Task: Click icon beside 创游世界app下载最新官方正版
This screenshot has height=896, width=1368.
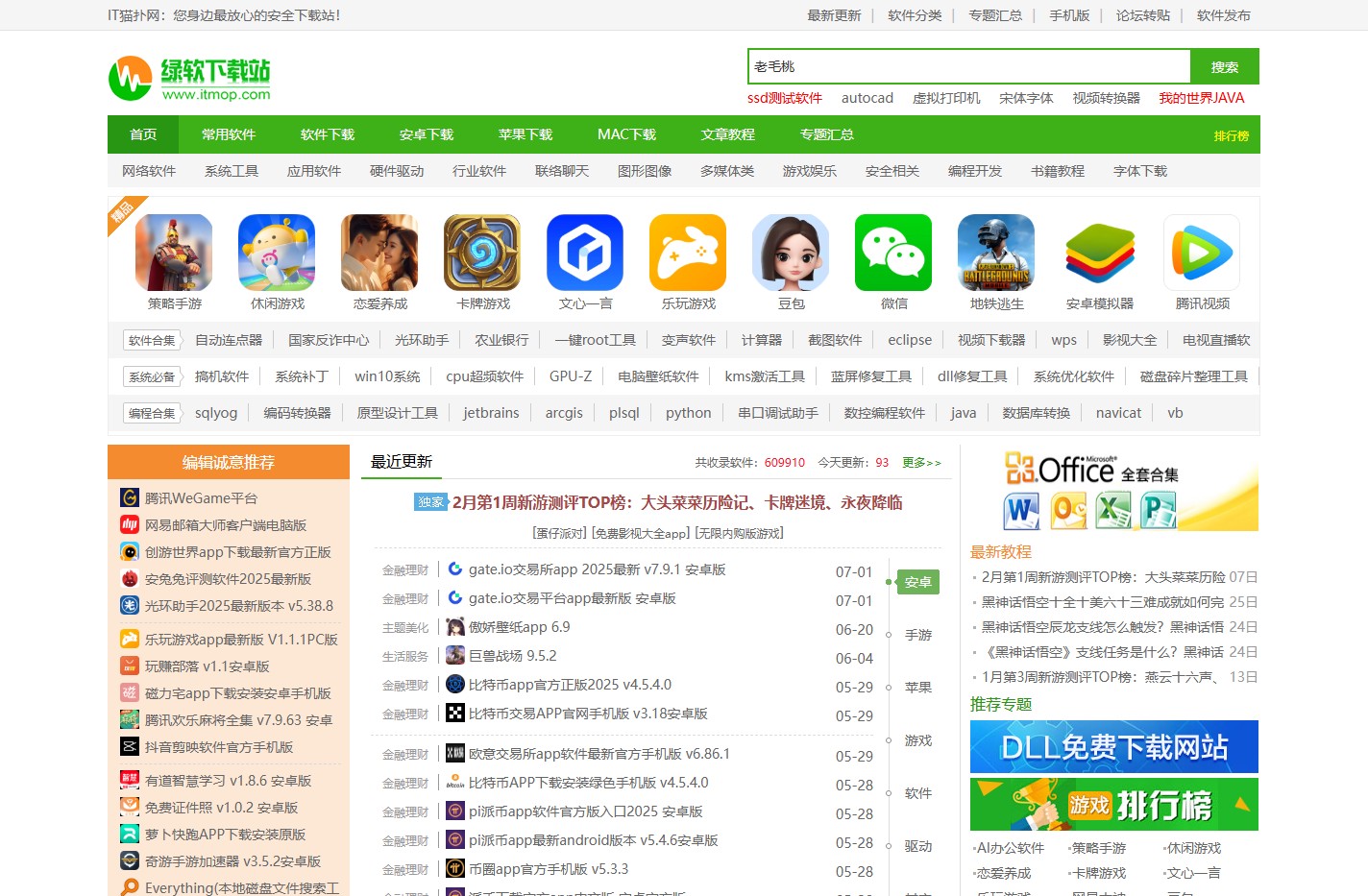Action: coord(130,551)
